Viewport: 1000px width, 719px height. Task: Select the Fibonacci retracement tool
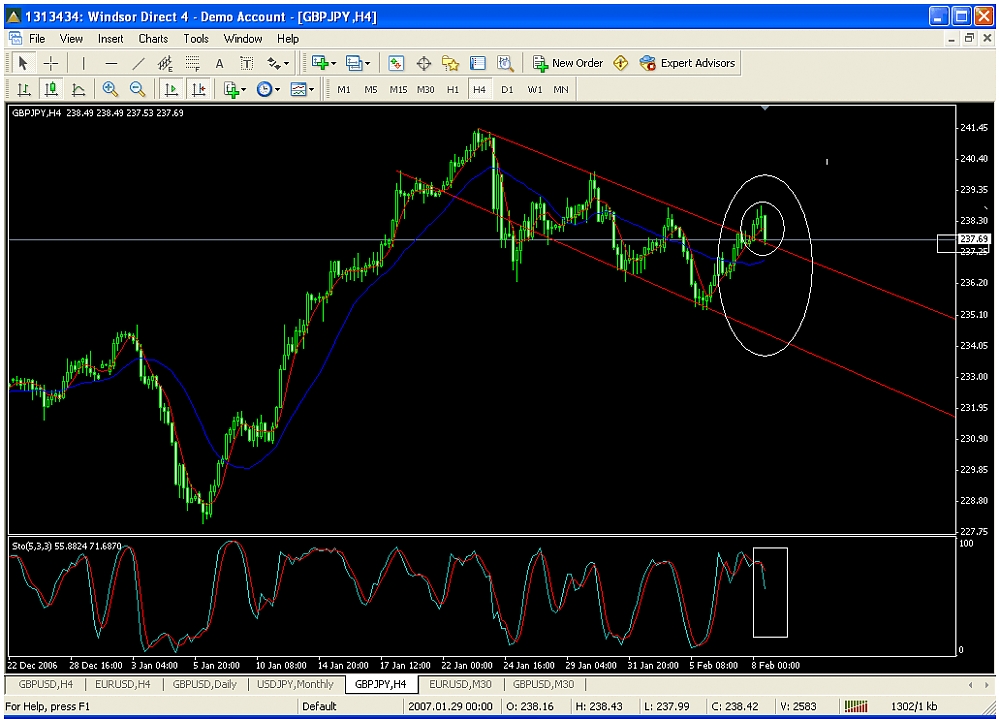pos(193,63)
